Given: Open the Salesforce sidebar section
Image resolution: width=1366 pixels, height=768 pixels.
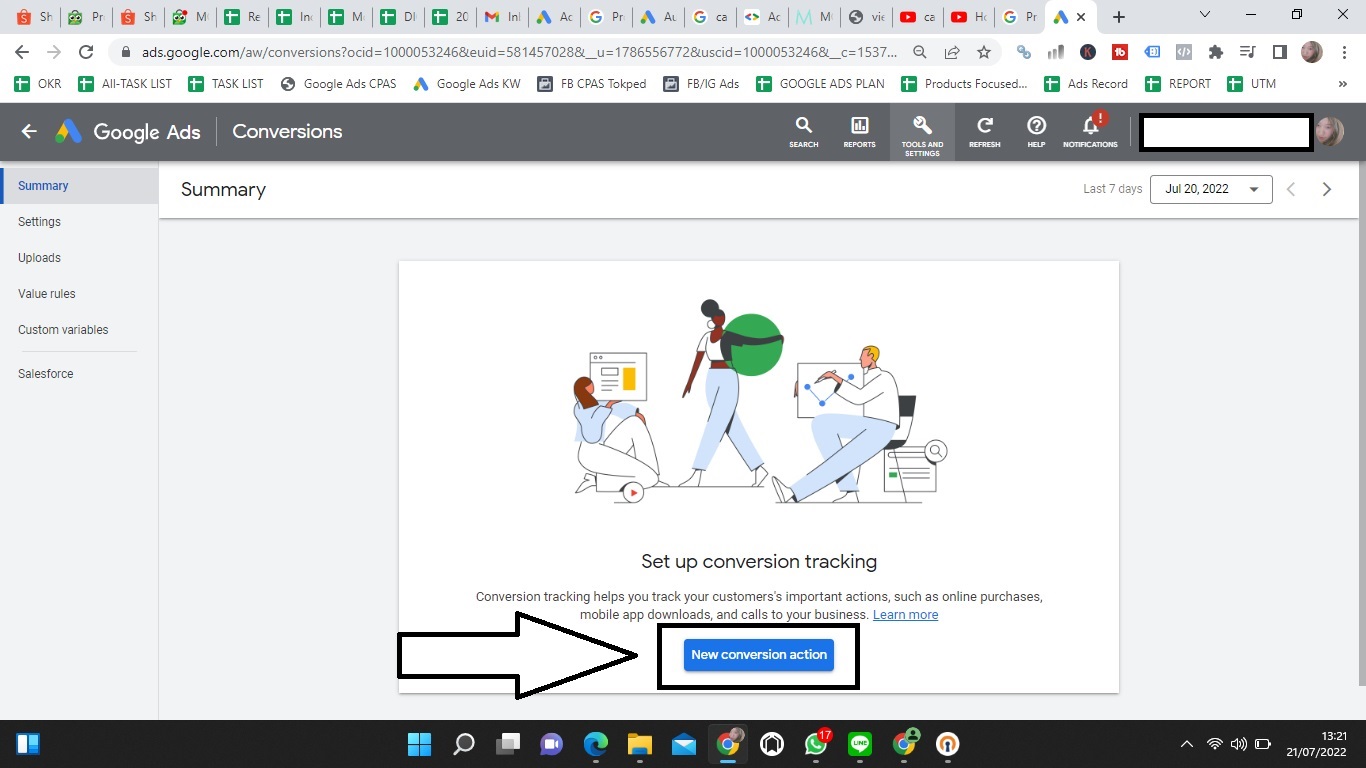Looking at the screenshot, I should click(x=45, y=373).
